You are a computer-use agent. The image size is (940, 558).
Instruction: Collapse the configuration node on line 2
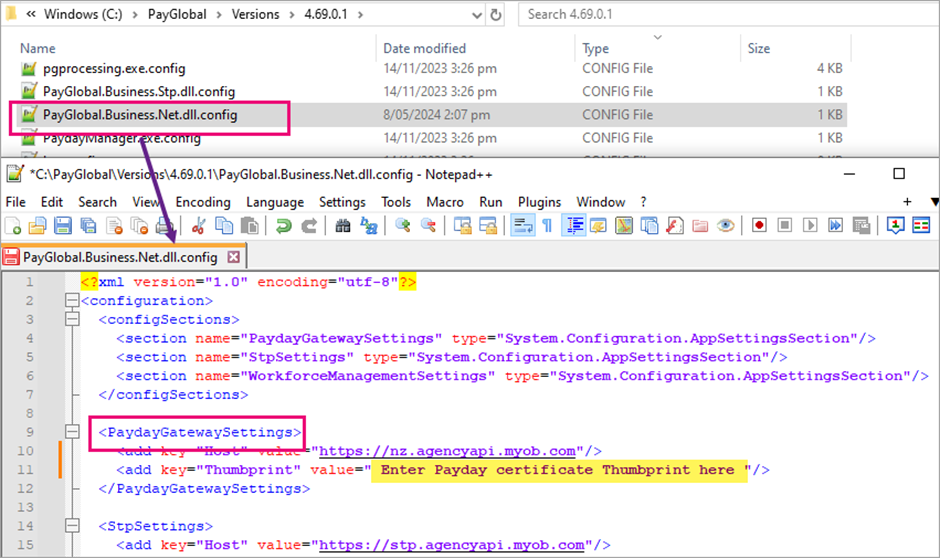click(x=70, y=301)
